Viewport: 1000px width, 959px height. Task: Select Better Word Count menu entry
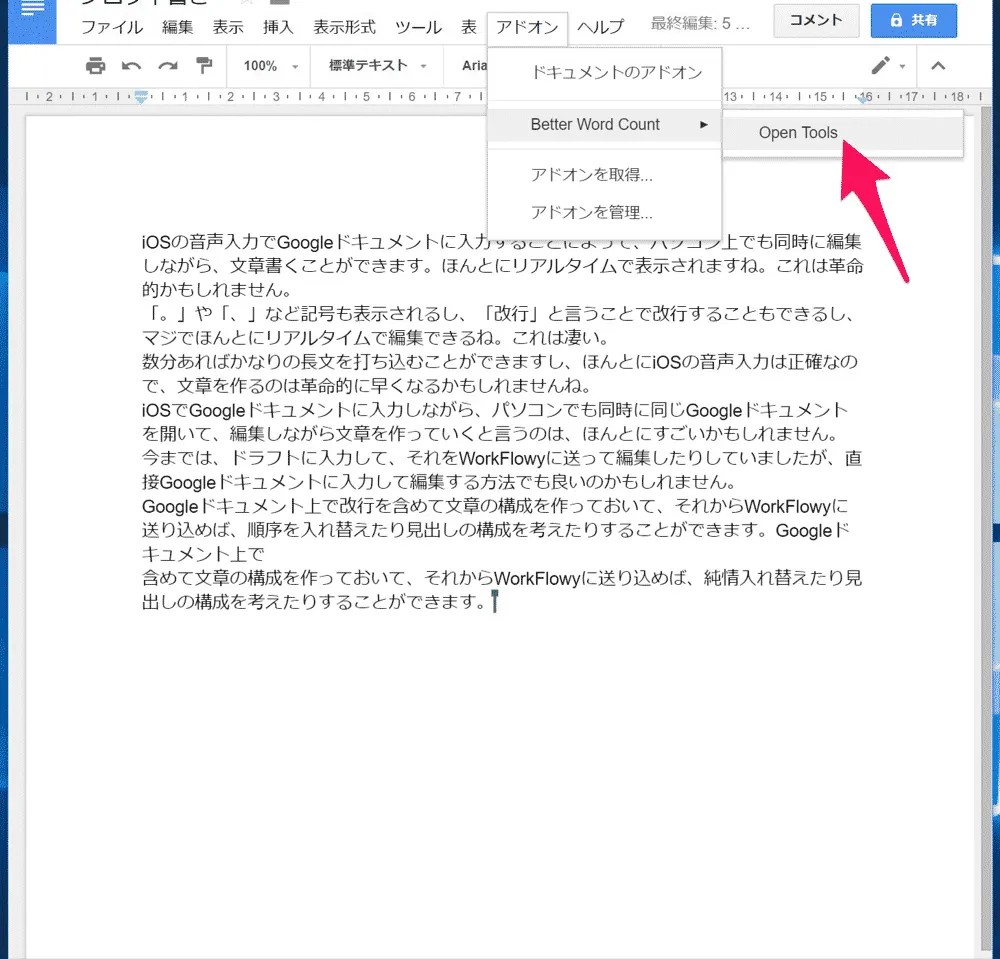(605, 124)
